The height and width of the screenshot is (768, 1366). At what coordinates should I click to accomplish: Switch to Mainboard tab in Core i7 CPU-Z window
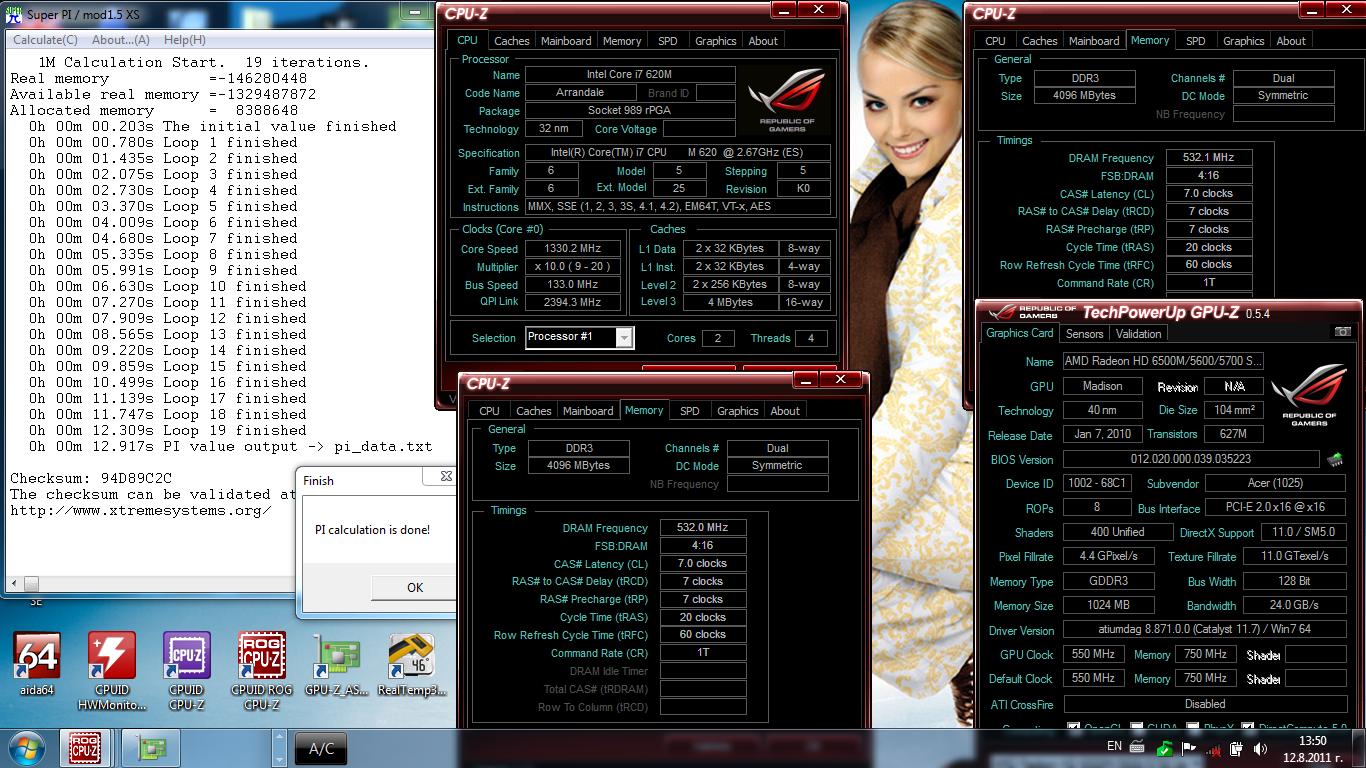click(566, 41)
